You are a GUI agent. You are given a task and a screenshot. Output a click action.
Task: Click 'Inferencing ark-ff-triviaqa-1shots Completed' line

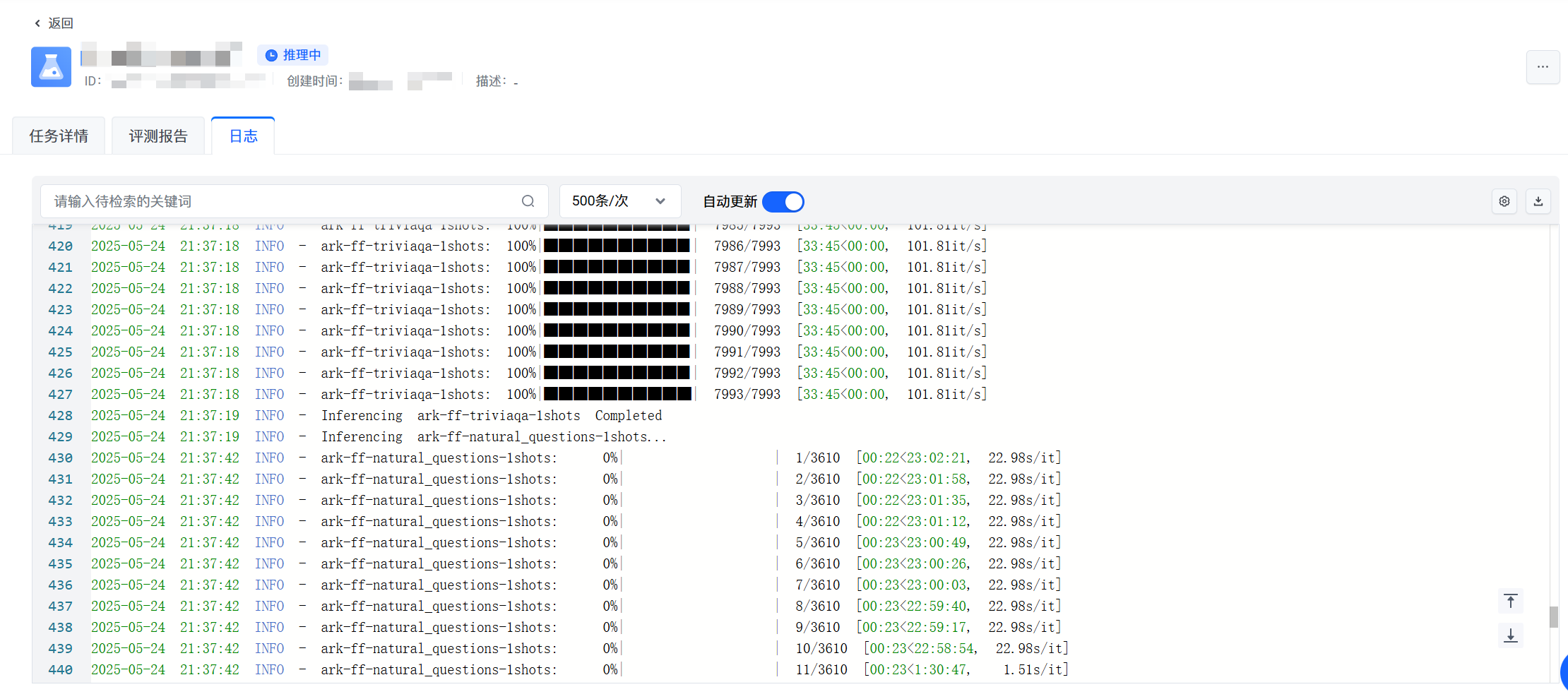pyautogui.click(x=492, y=416)
